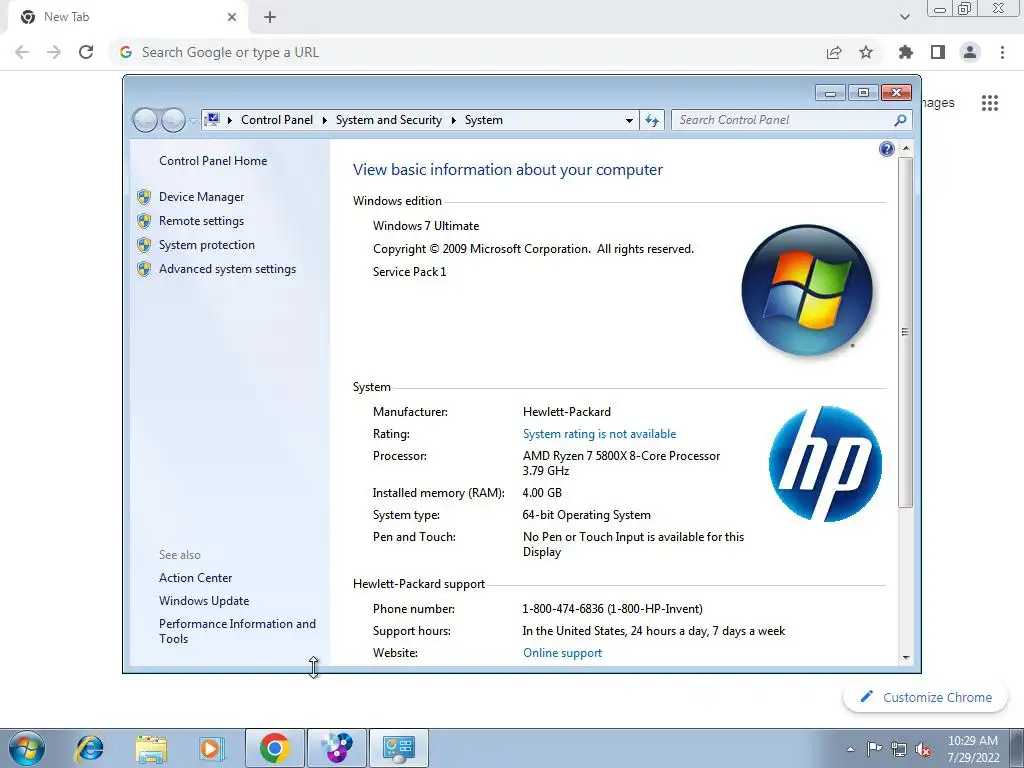Click the Control Panel help question mark icon

point(886,150)
